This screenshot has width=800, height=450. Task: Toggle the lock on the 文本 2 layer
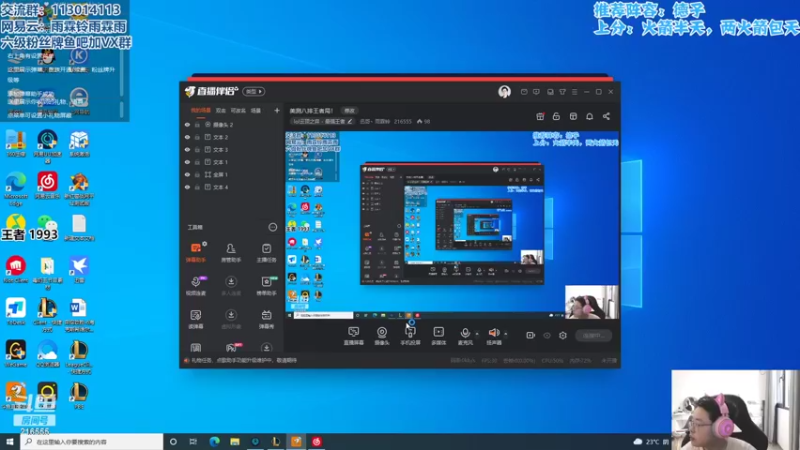197,137
